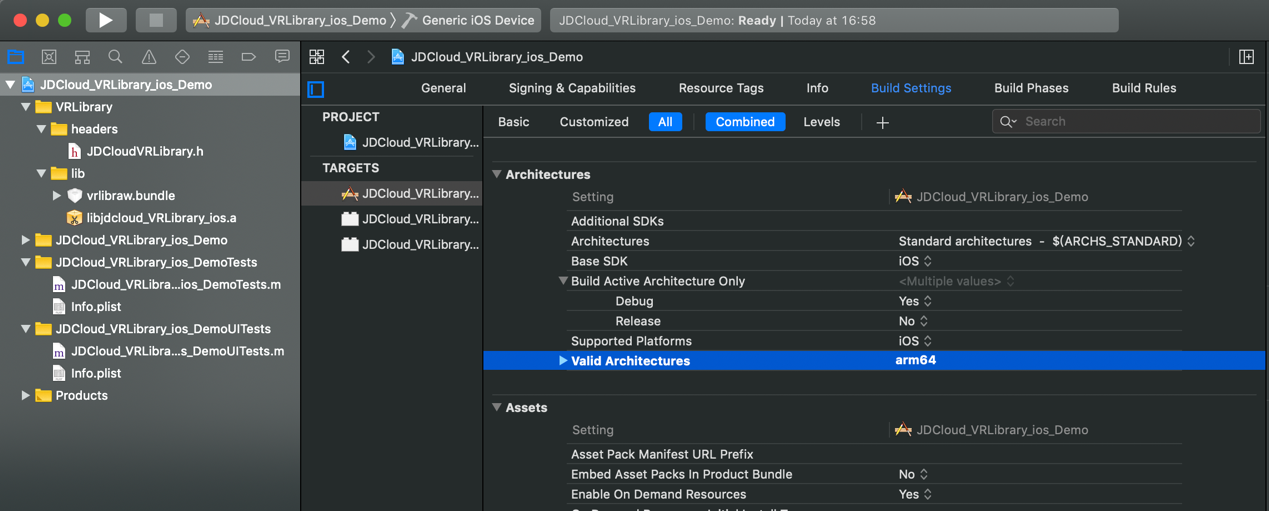Image resolution: width=1269 pixels, height=511 pixels.
Task: Open the Test navigator diamond icon
Action: click(x=182, y=57)
